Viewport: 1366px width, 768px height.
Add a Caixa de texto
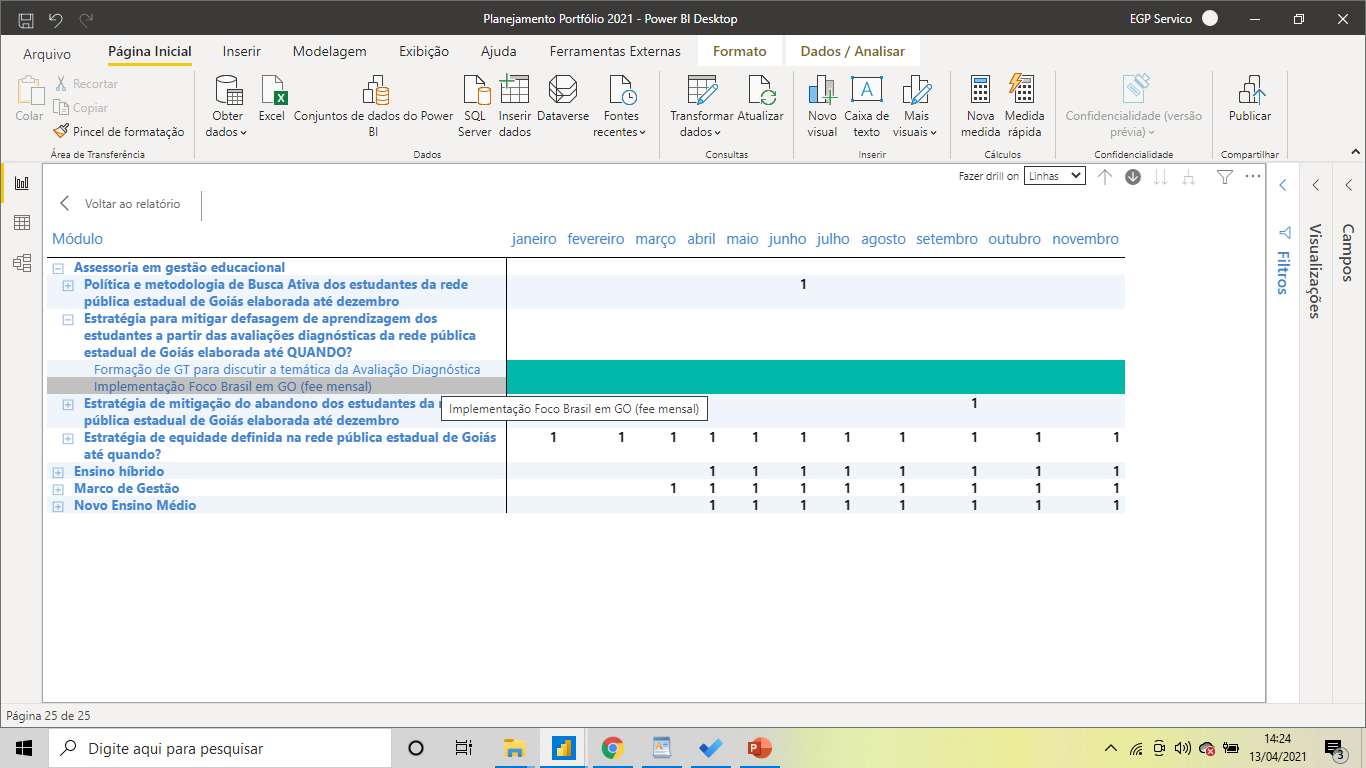click(867, 107)
